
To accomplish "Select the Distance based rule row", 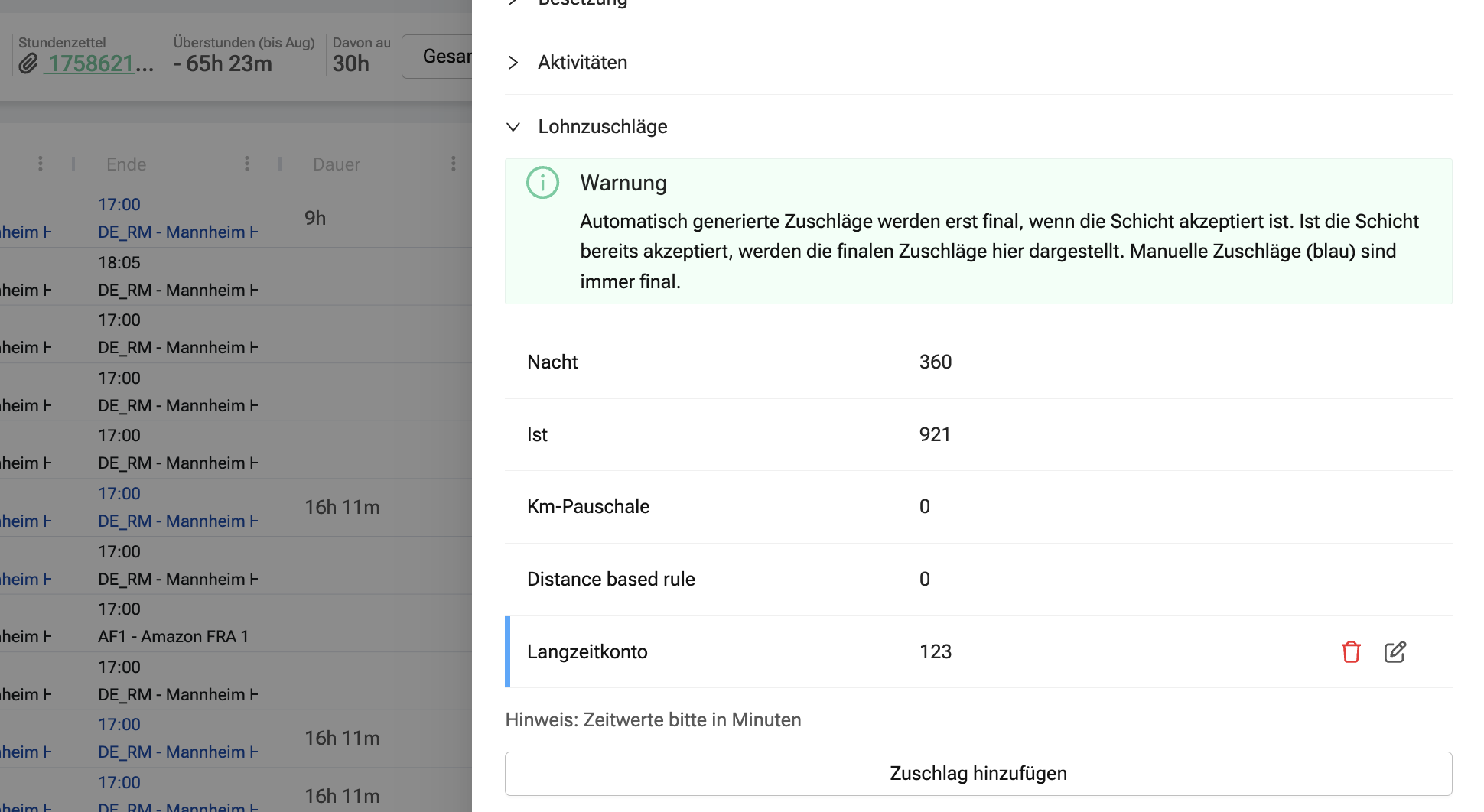I will click(978, 580).
